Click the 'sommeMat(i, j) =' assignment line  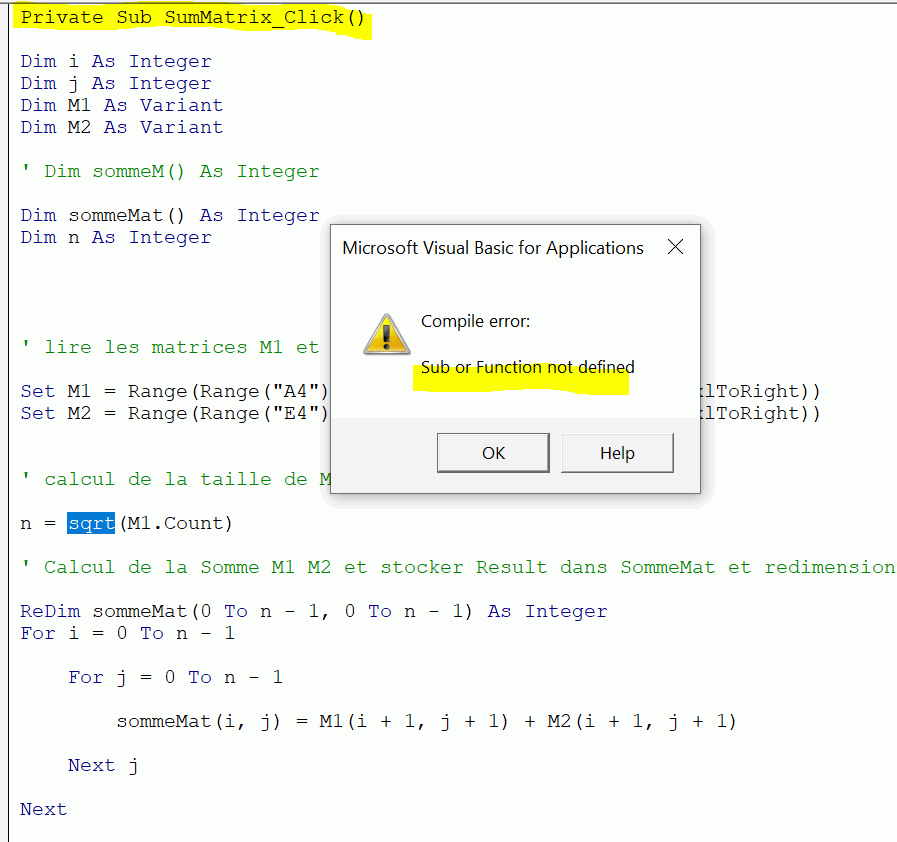[x=426, y=721]
